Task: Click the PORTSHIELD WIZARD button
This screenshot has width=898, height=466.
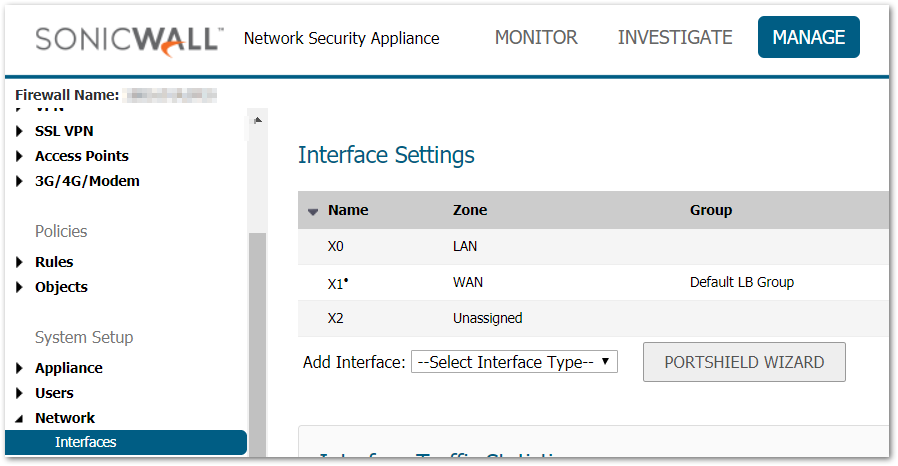Action: tap(744, 362)
